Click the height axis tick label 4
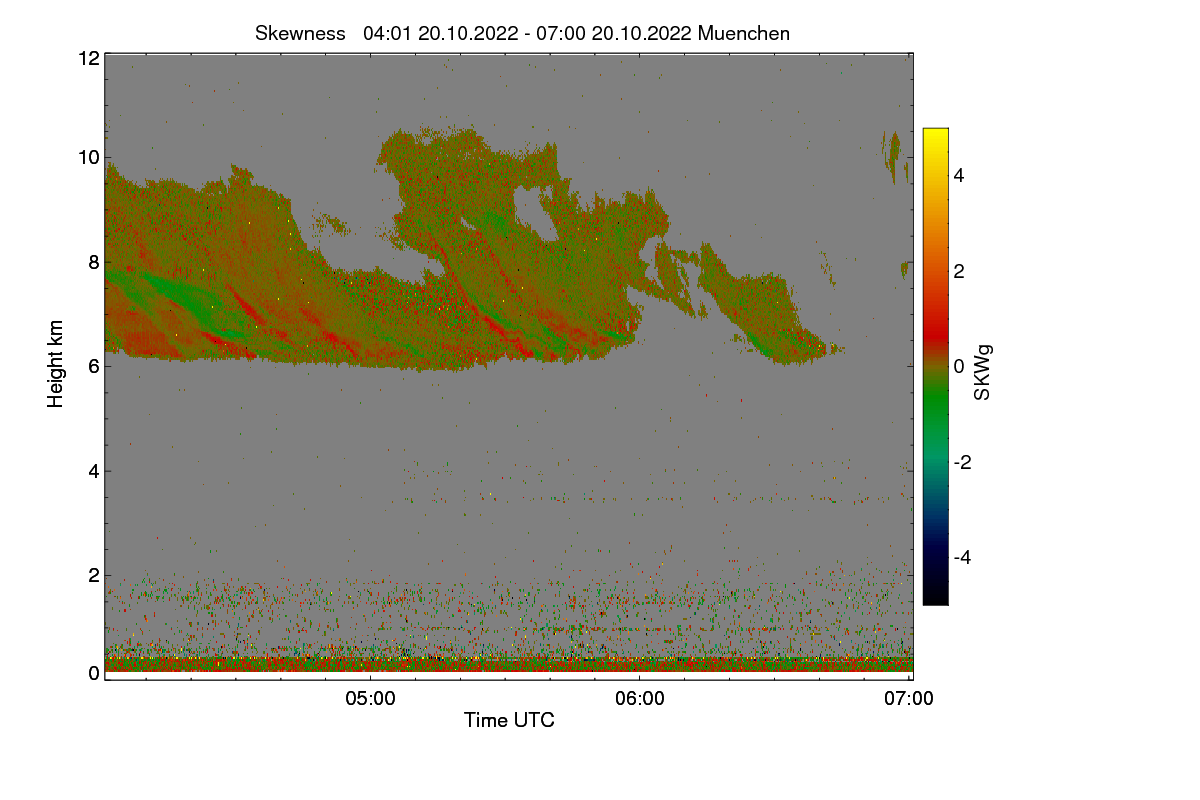 pyautogui.click(x=93, y=470)
